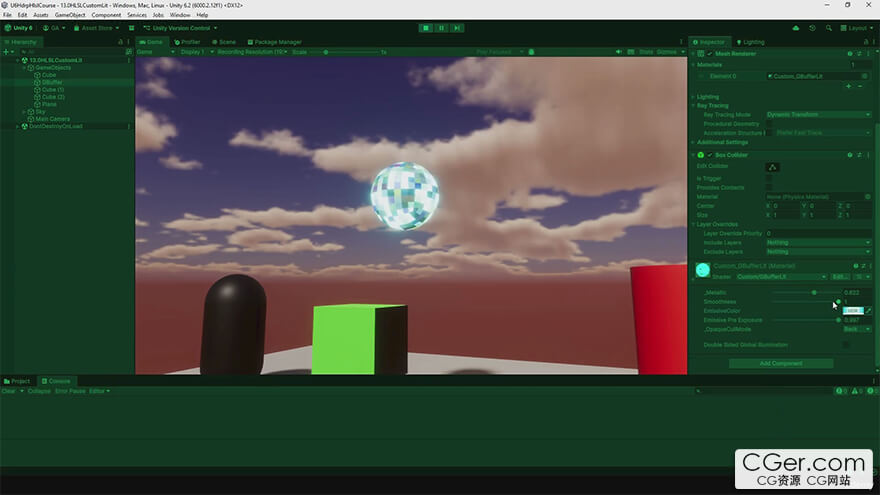
Task: Click the Pause button in the toolbar
Action: pos(441,28)
